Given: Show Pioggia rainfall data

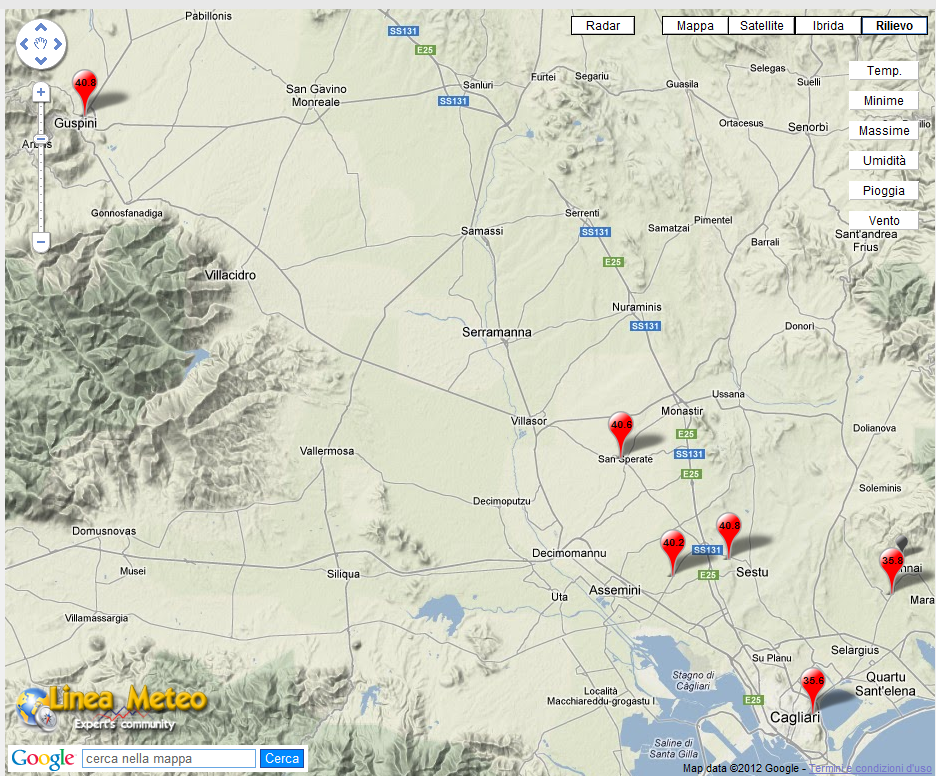Looking at the screenshot, I should pos(884,191).
